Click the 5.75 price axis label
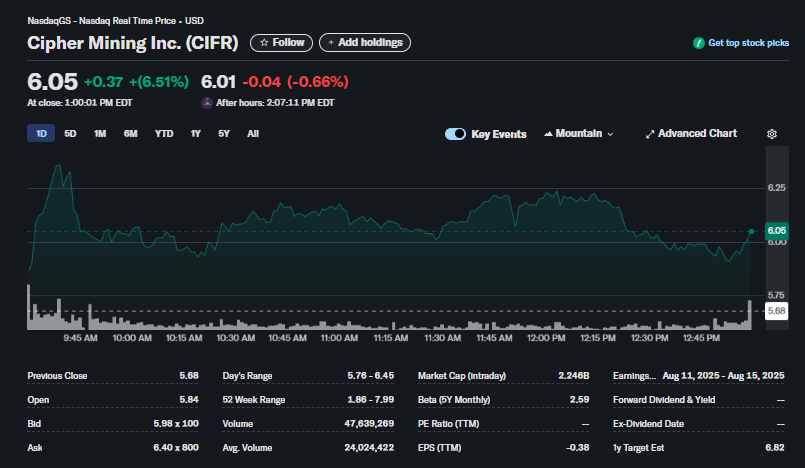This screenshot has height=468, width=805. tap(776, 295)
